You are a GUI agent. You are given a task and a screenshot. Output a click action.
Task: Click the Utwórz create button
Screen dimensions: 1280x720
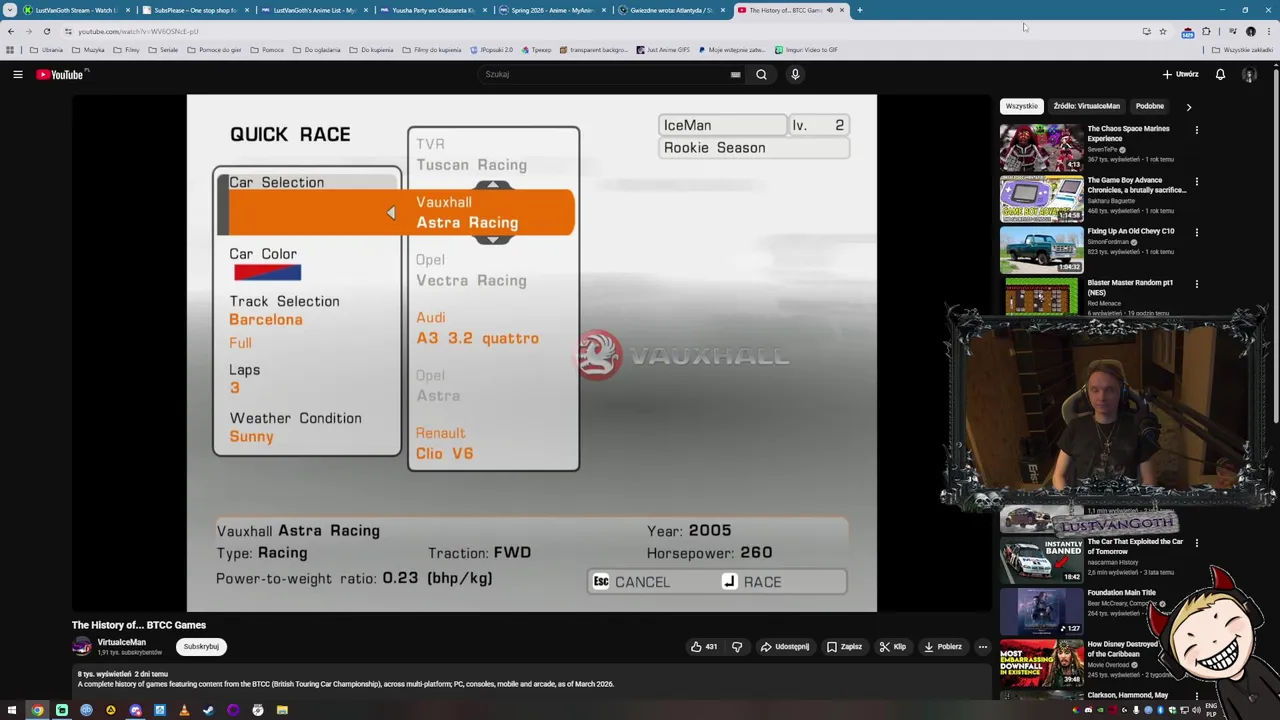[x=1180, y=74]
